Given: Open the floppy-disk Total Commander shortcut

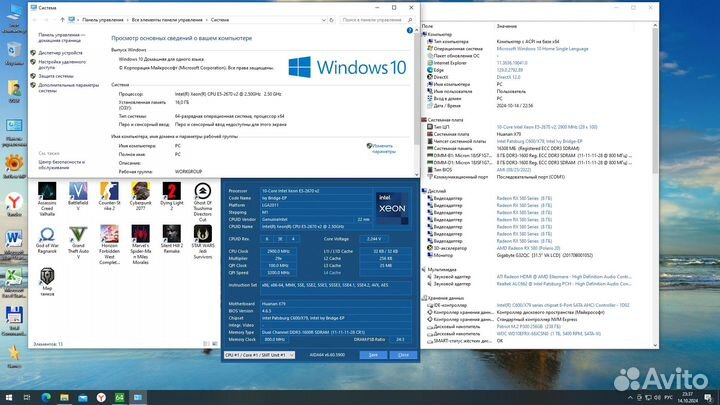Looking at the screenshot, I should pos(14,321).
